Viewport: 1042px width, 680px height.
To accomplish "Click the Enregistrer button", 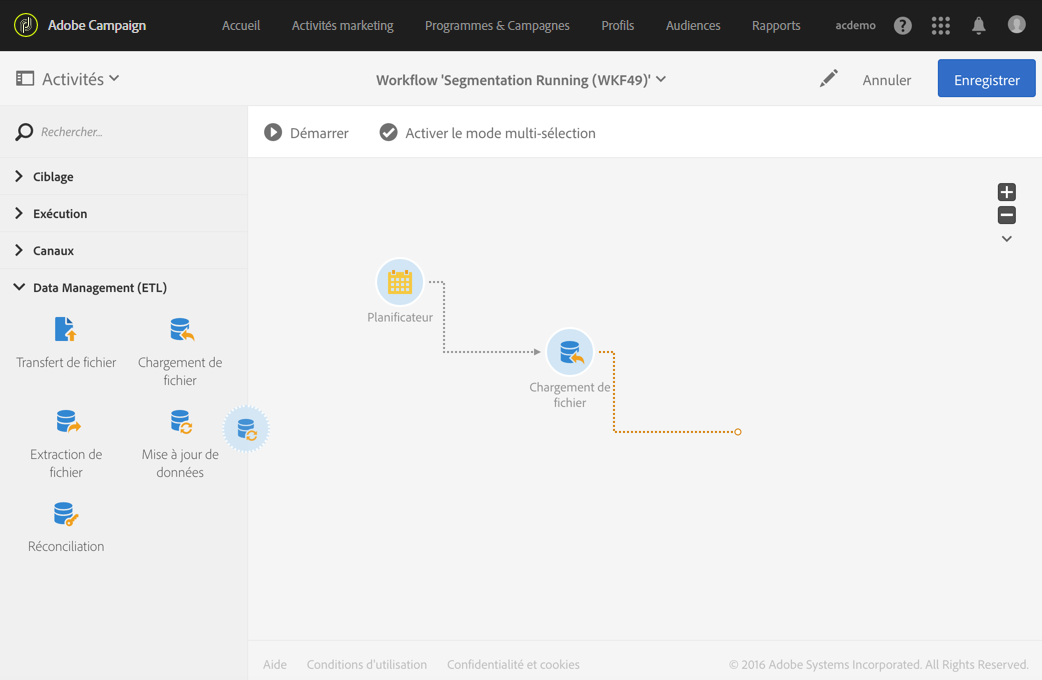I will pyautogui.click(x=986, y=80).
